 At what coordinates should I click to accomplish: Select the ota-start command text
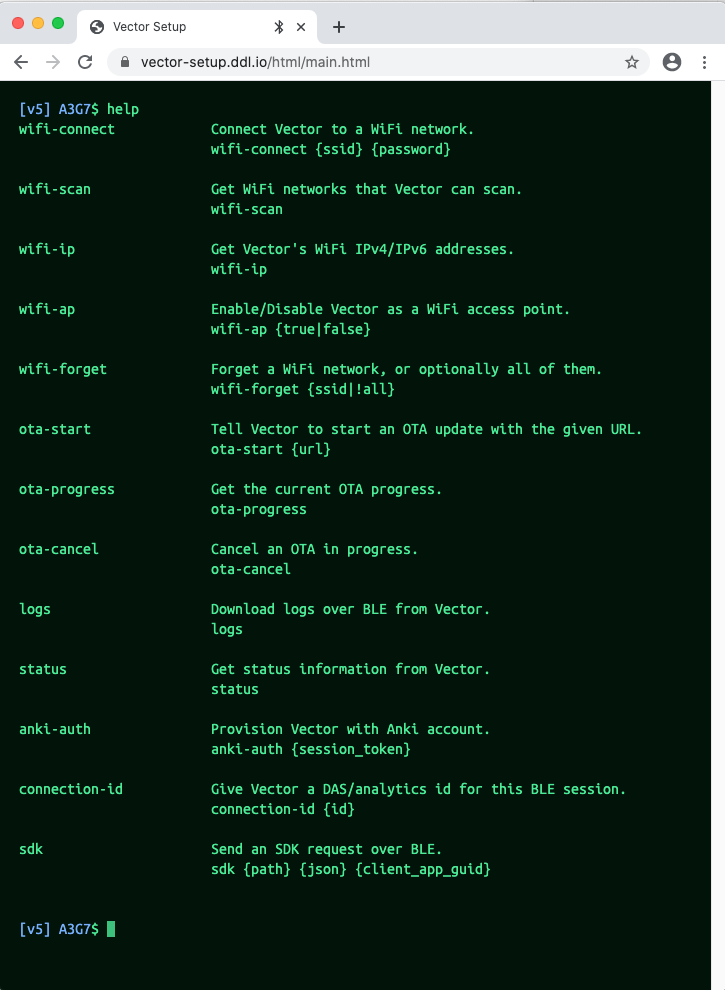point(54,429)
